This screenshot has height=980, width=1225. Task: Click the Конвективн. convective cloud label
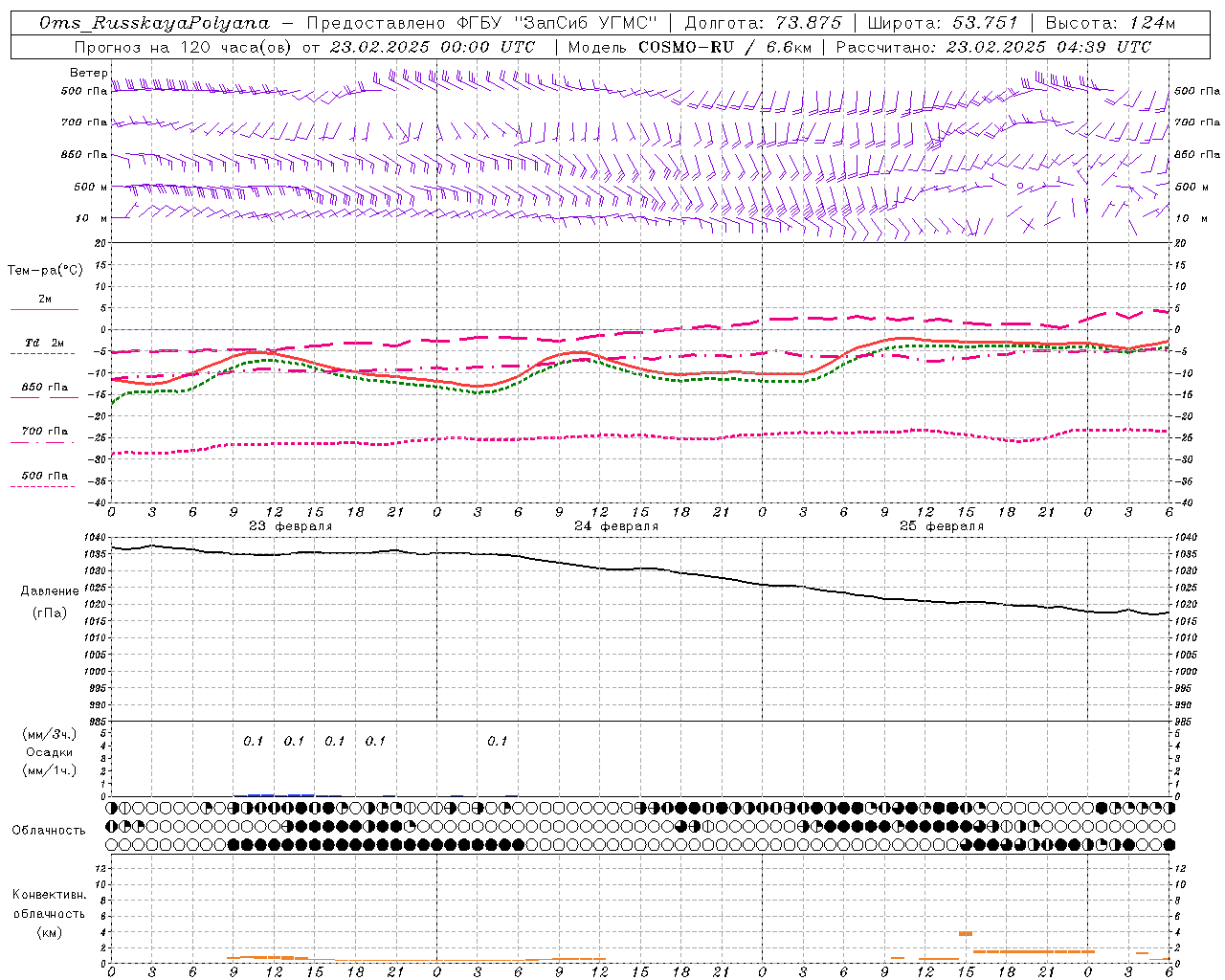click(49, 895)
